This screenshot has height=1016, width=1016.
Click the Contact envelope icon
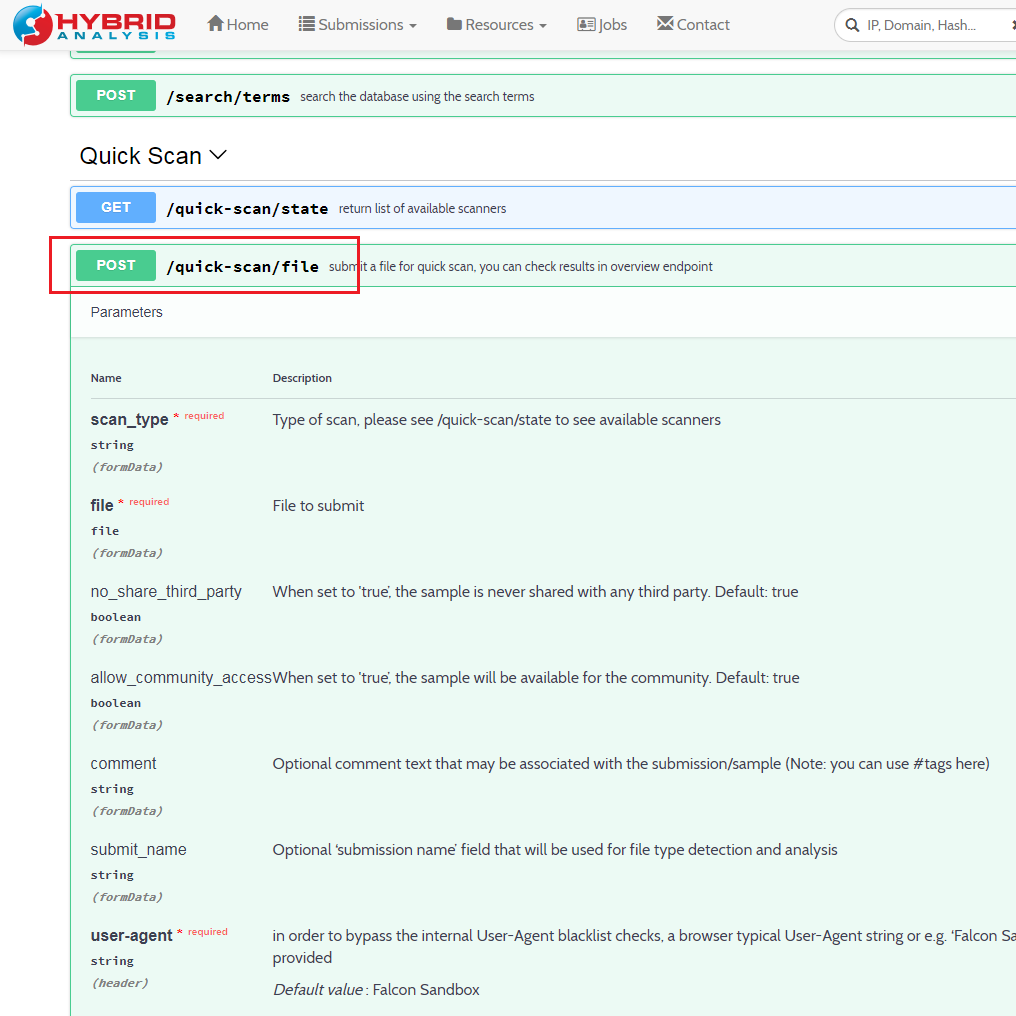click(x=665, y=23)
